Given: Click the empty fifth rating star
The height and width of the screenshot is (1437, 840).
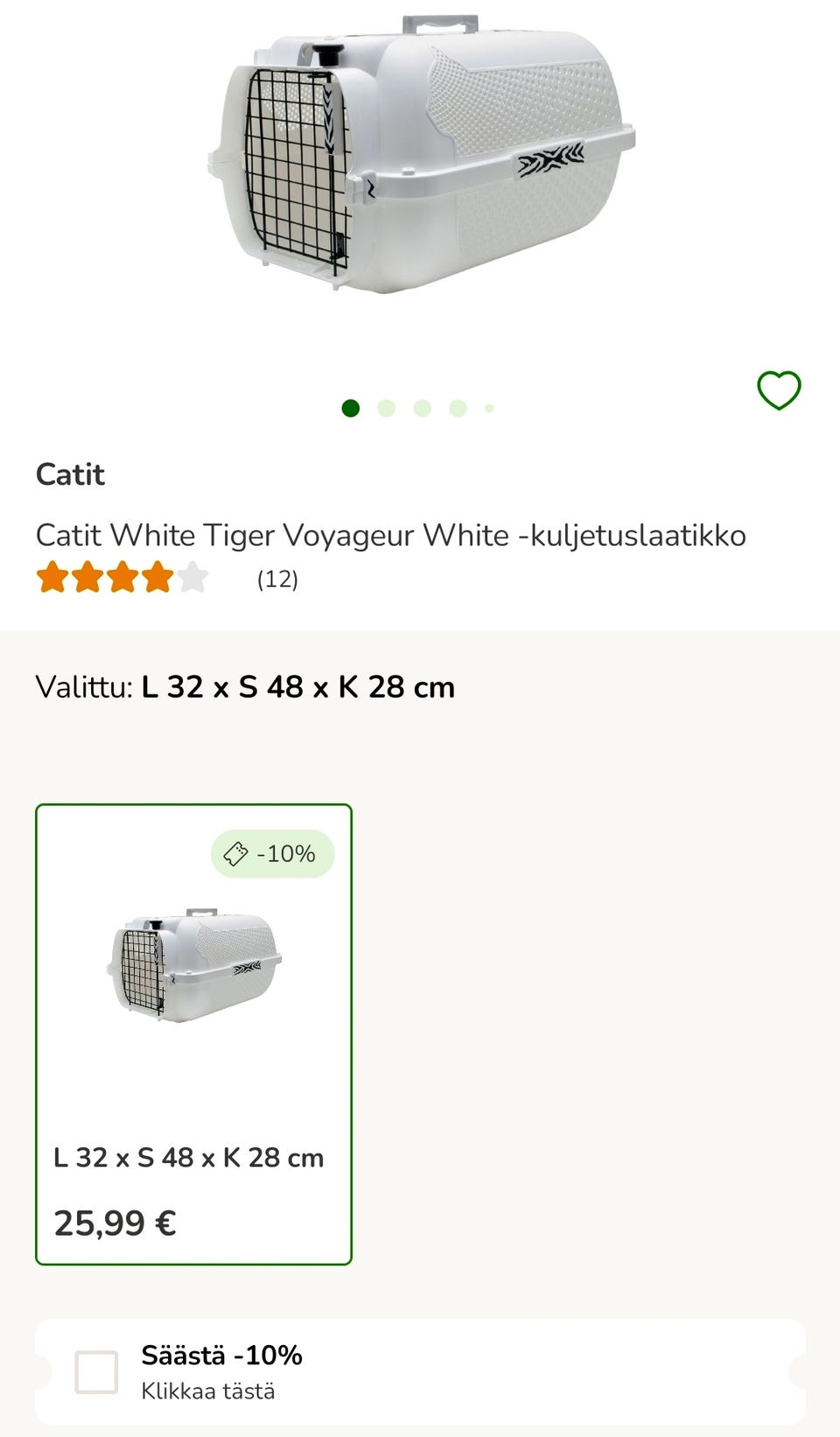Looking at the screenshot, I should coord(194,578).
